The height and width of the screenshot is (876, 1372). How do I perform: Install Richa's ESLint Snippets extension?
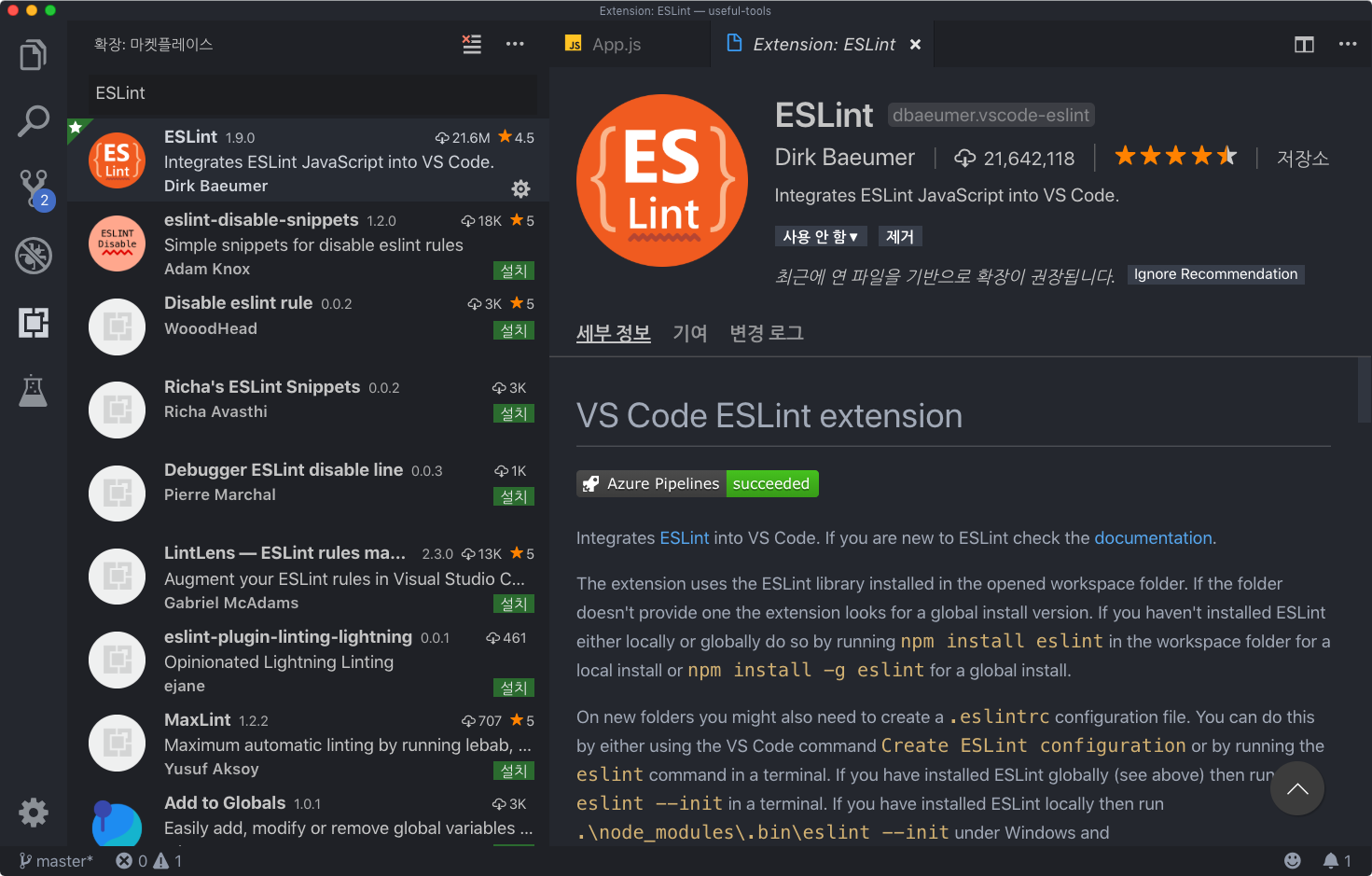pyautogui.click(x=514, y=413)
